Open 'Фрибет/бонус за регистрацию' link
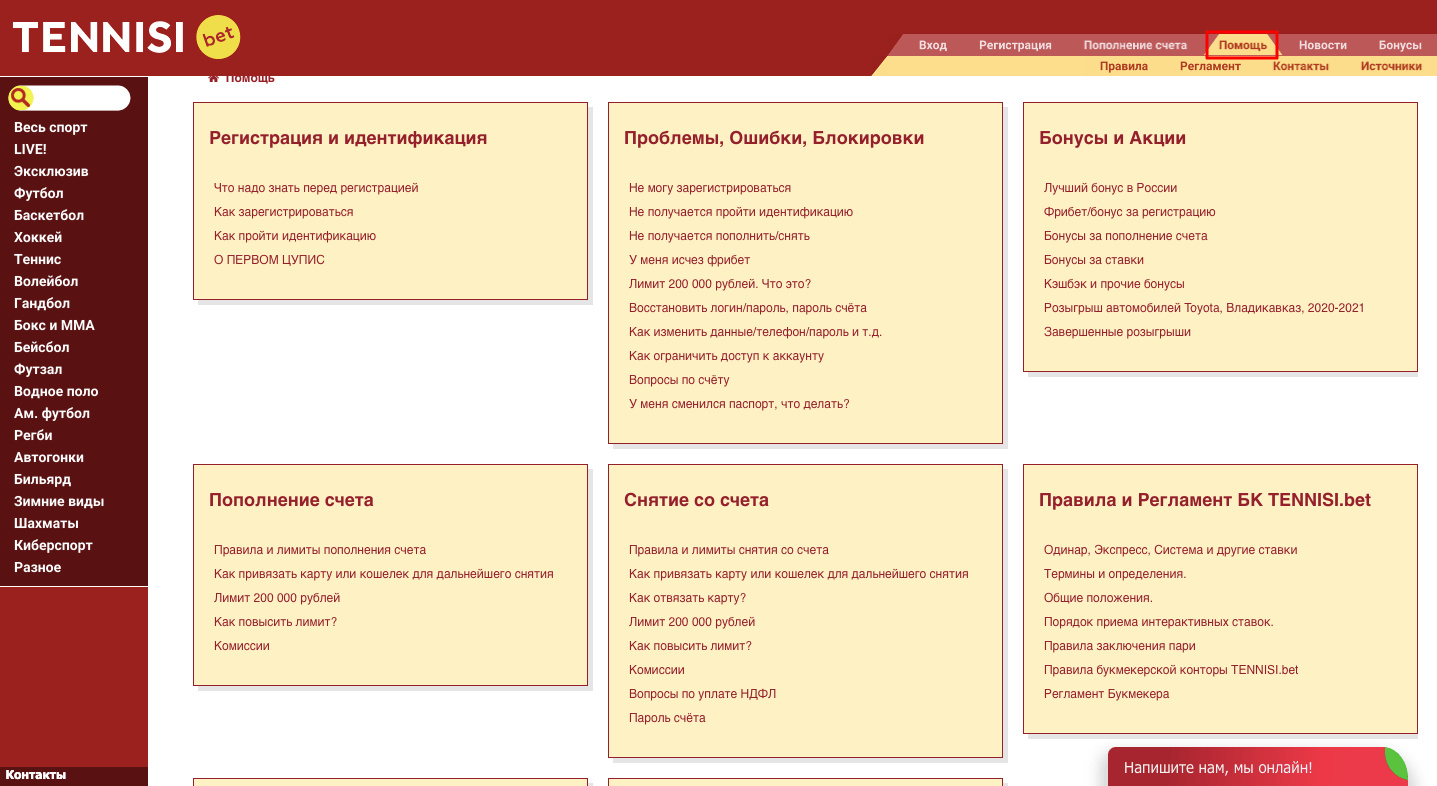The height and width of the screenshot is (786, 1437). pyautogui.click(x=1130, y=211)
